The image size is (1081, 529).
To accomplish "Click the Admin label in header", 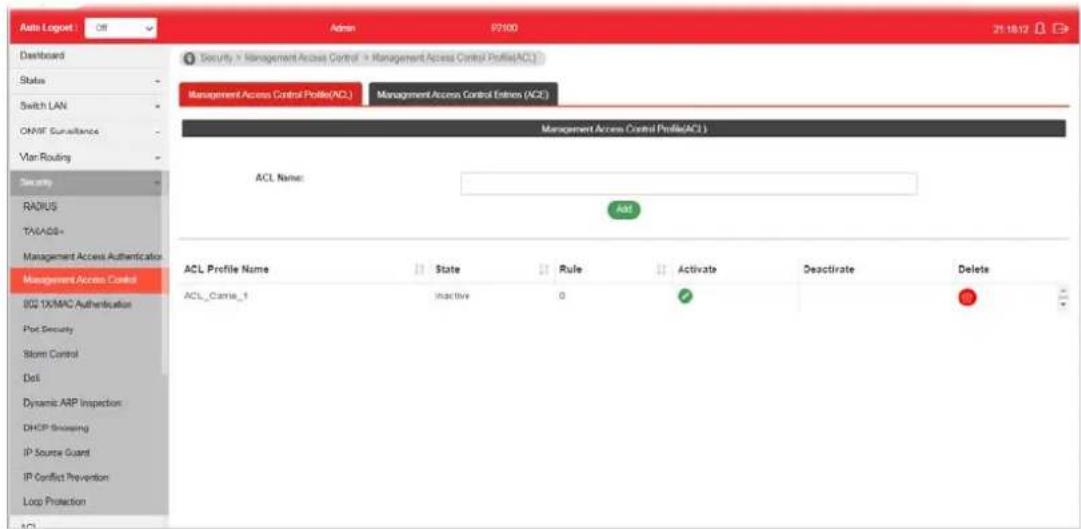I will coord(343,29).
